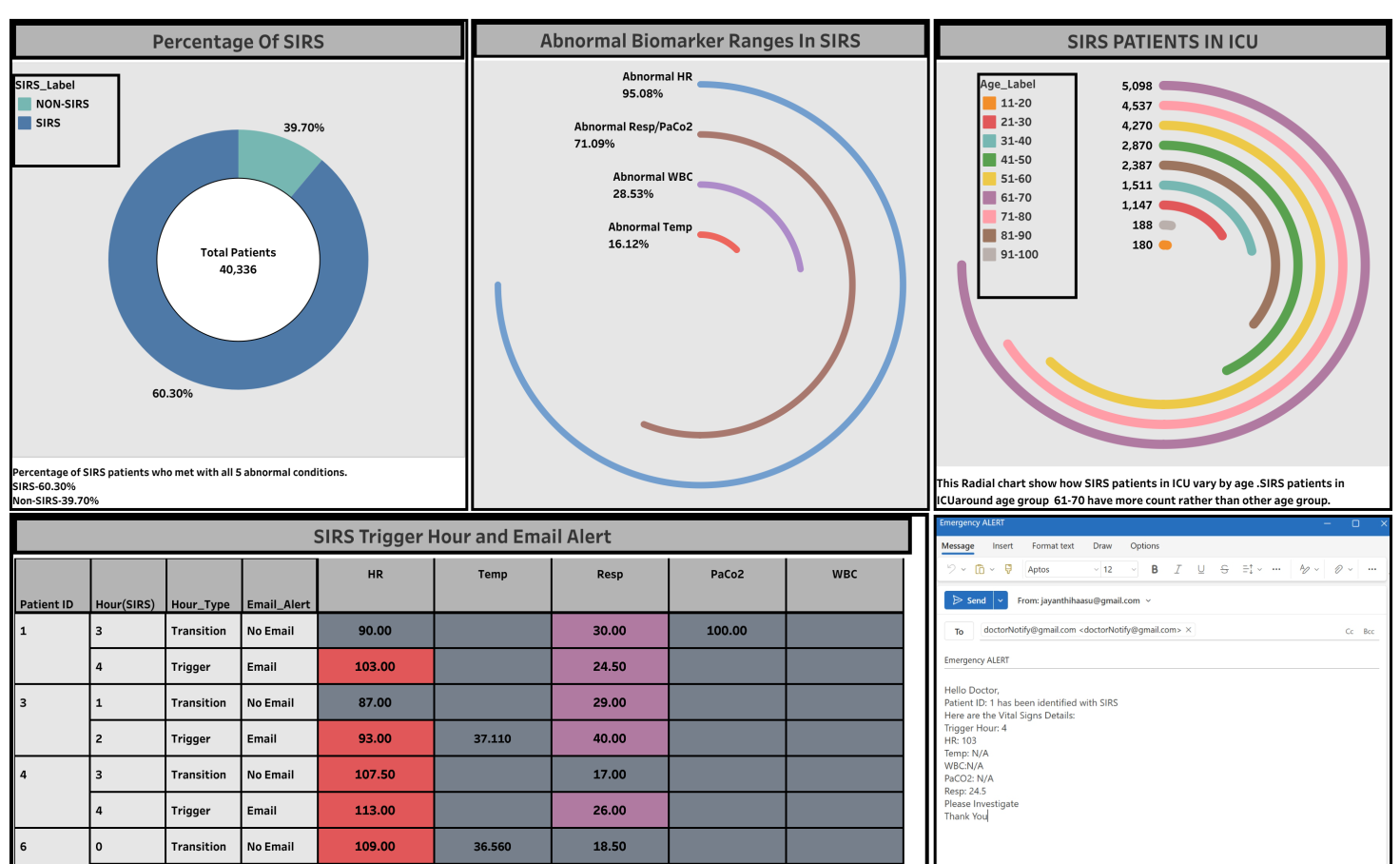The image size is (1400, 864).
Task: Toggle Underline formatting in email
Action: pyautogui.click(x=1201, y=569)
